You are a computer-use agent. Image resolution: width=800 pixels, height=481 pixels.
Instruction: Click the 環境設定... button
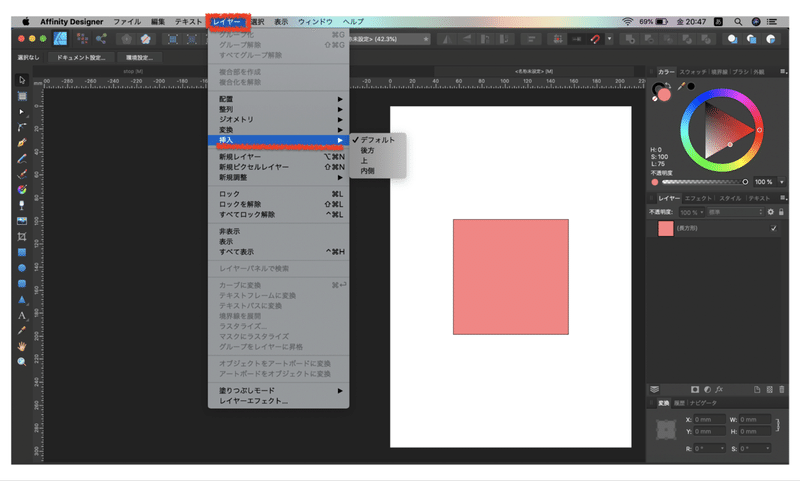[139, 58]
